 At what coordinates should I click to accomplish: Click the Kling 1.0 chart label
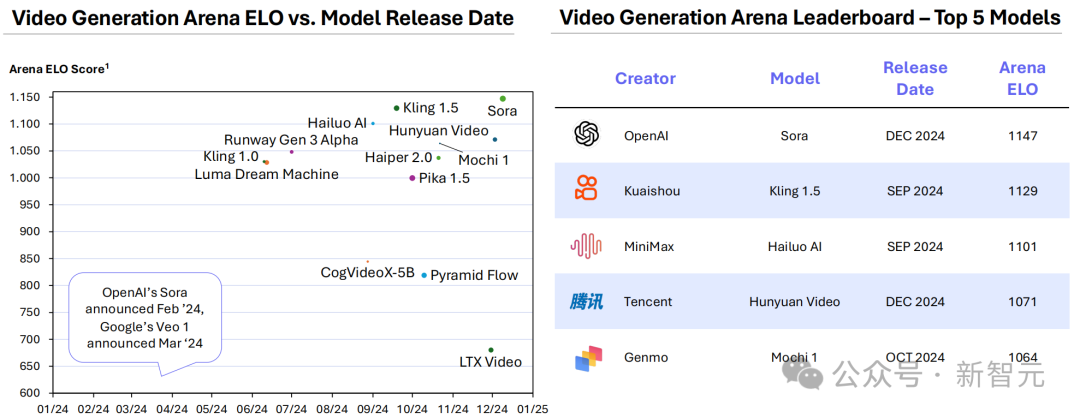pyautogui.click(x=231, y=156)
